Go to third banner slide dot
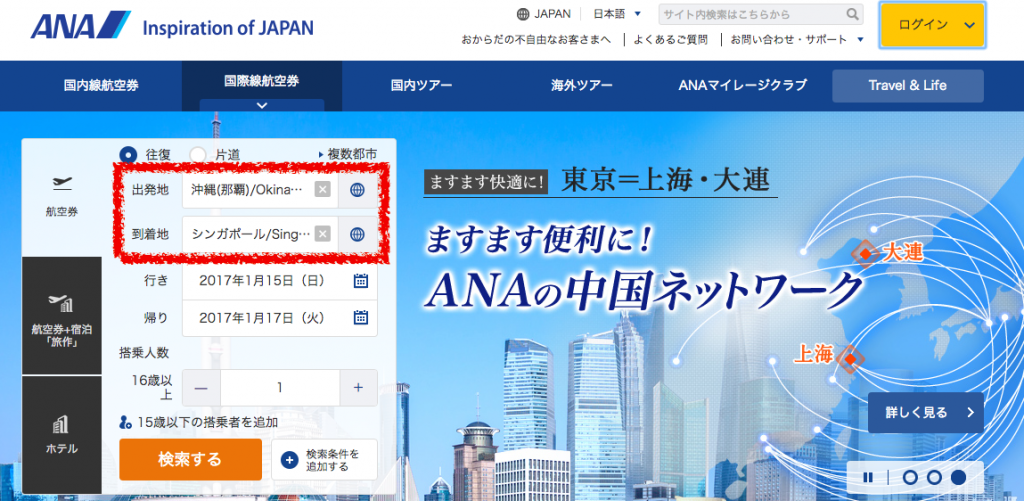This screenshot has height=501, width=1024. coord(958,477)
